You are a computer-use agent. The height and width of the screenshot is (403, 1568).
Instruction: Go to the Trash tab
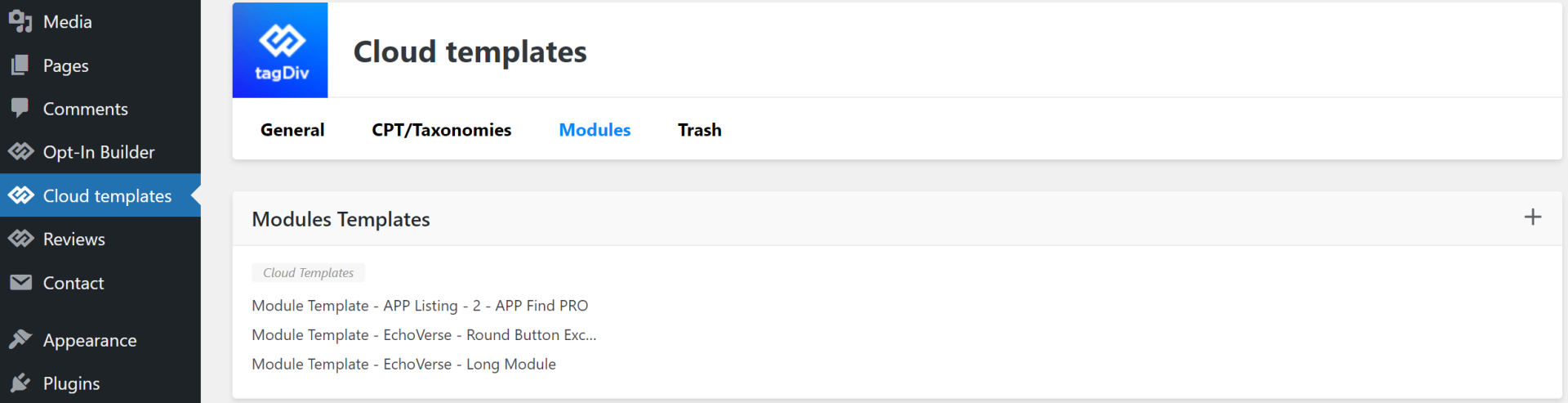[x=699, y=130]
